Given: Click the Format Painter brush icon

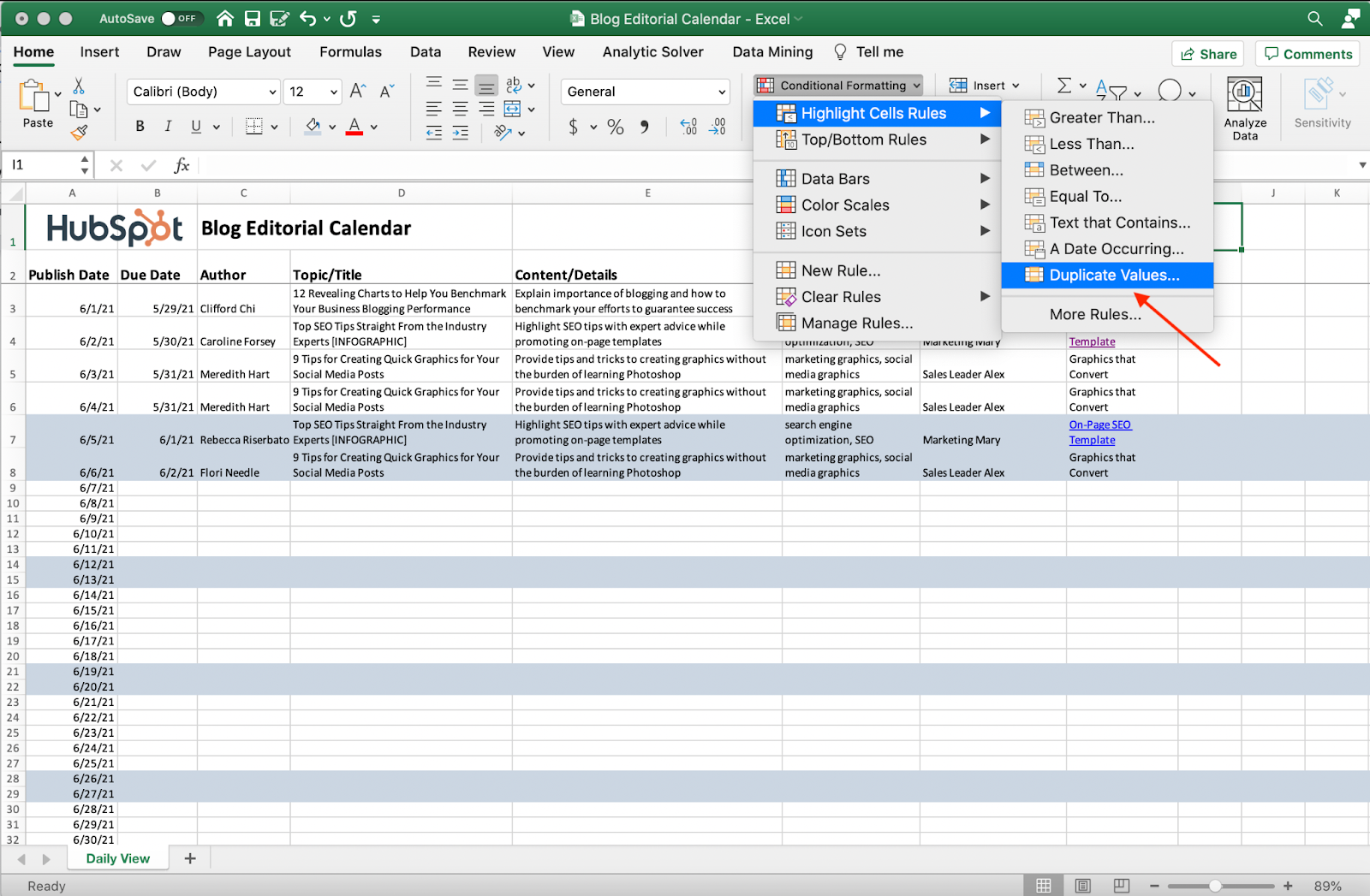Looking at the screenshot, I should coord(79,133).
